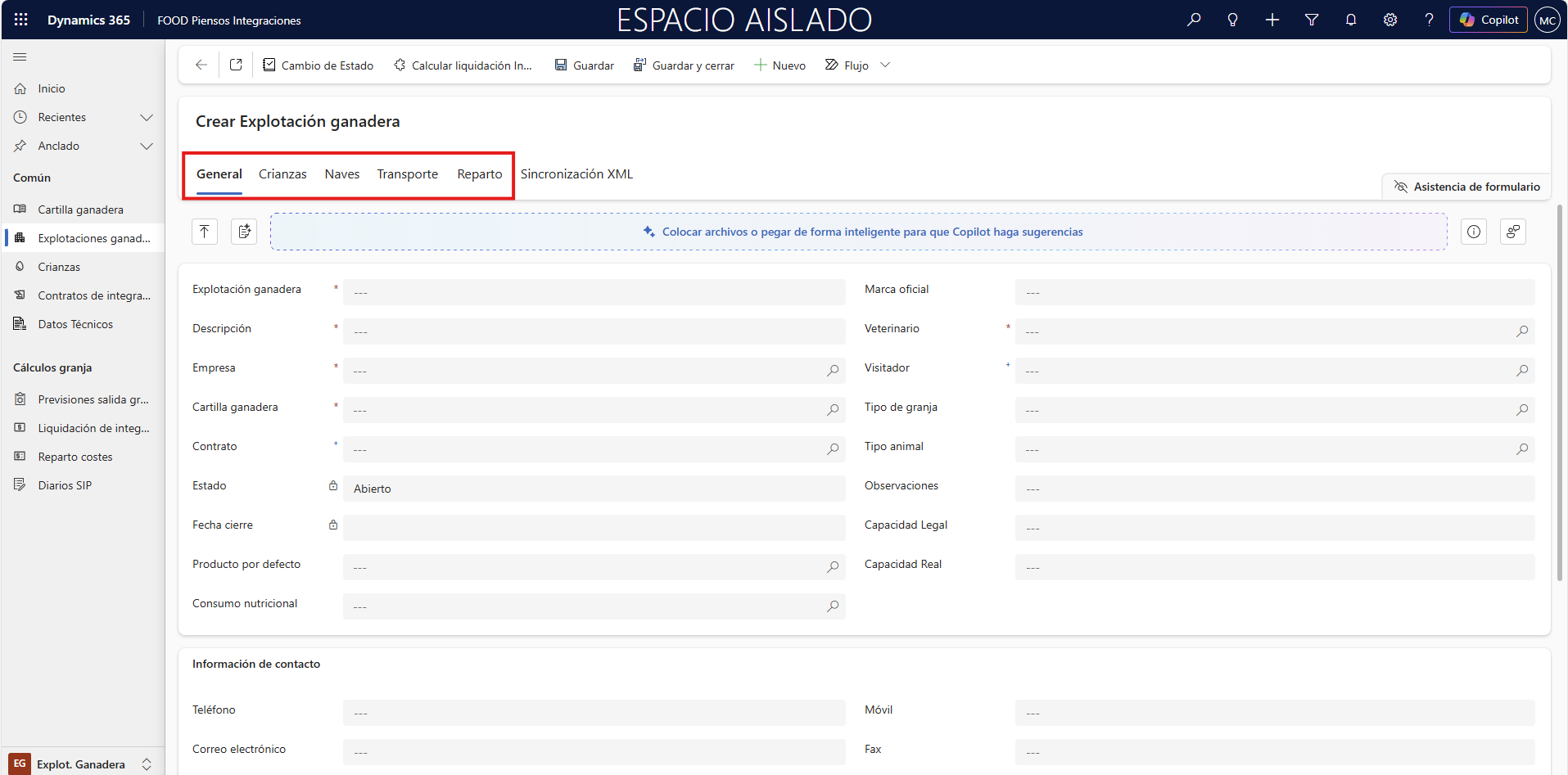Click the Guardar y cerrar button
Screen dimensions: 1568x775
point(684,65)
